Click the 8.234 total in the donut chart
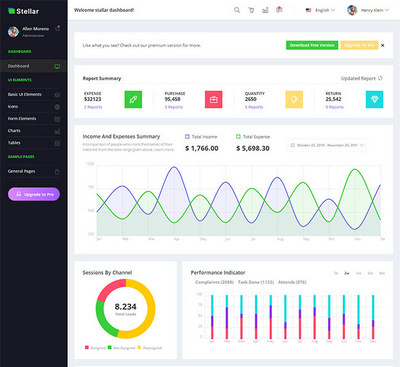 125,306
